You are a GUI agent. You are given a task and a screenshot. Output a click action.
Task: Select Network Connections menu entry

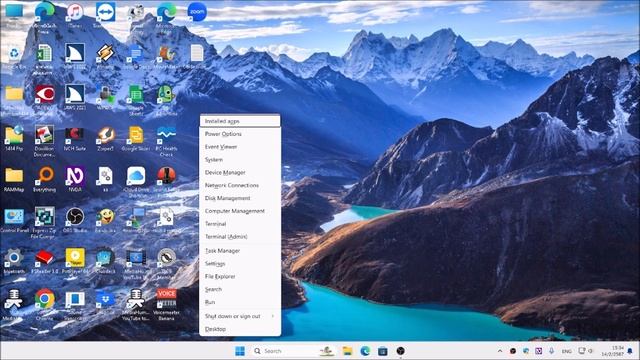240,185
